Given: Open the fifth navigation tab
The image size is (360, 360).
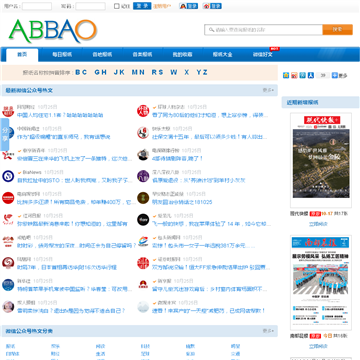Looking at the screenshot, I should pyautogui.click(x=182, y=55).
